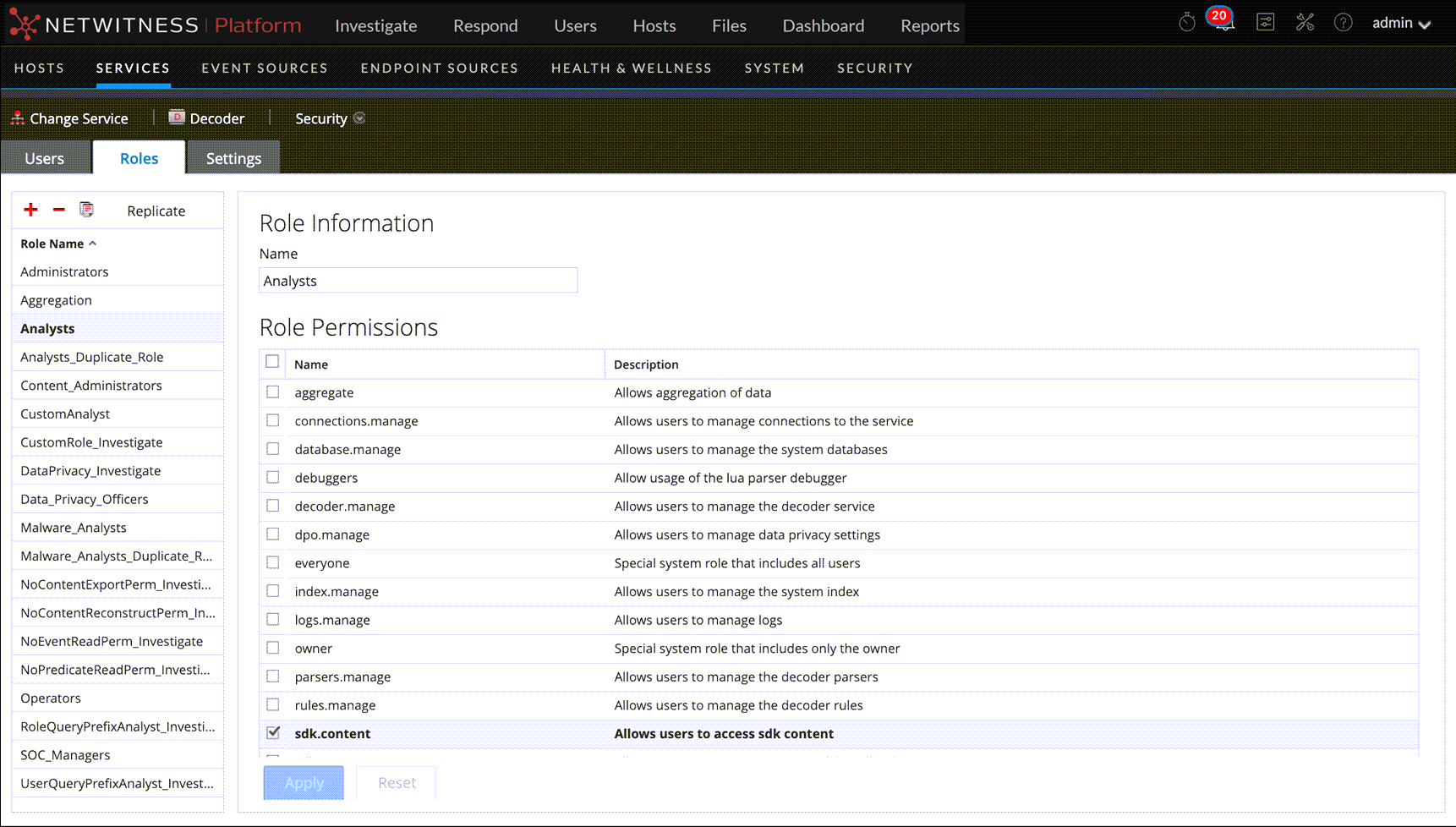Click the red minus delete role icon

point(59,210)
